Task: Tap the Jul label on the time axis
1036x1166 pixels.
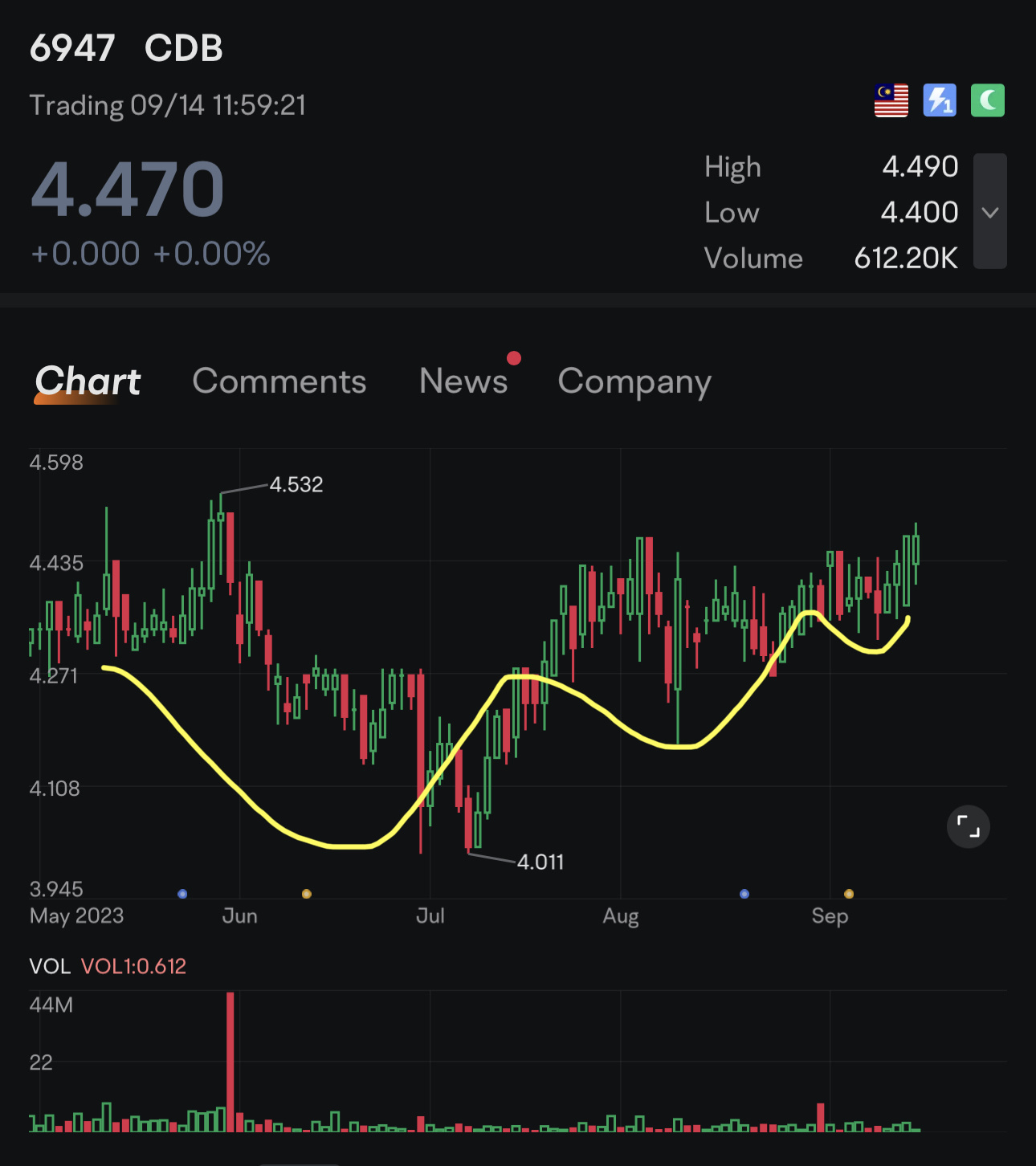Action: [x=430, y=915]
